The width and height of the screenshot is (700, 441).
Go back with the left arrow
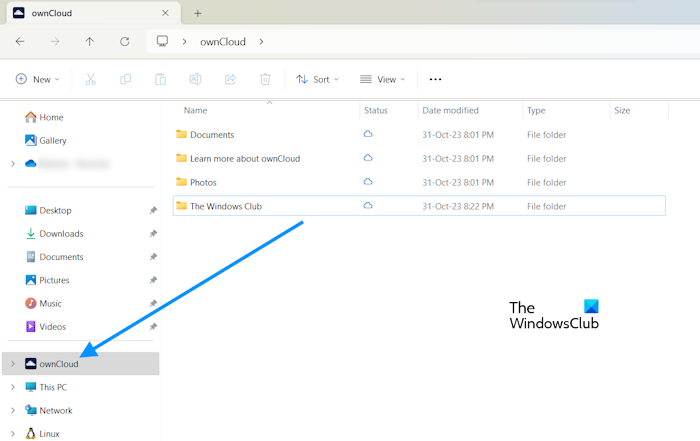[20, 42]
